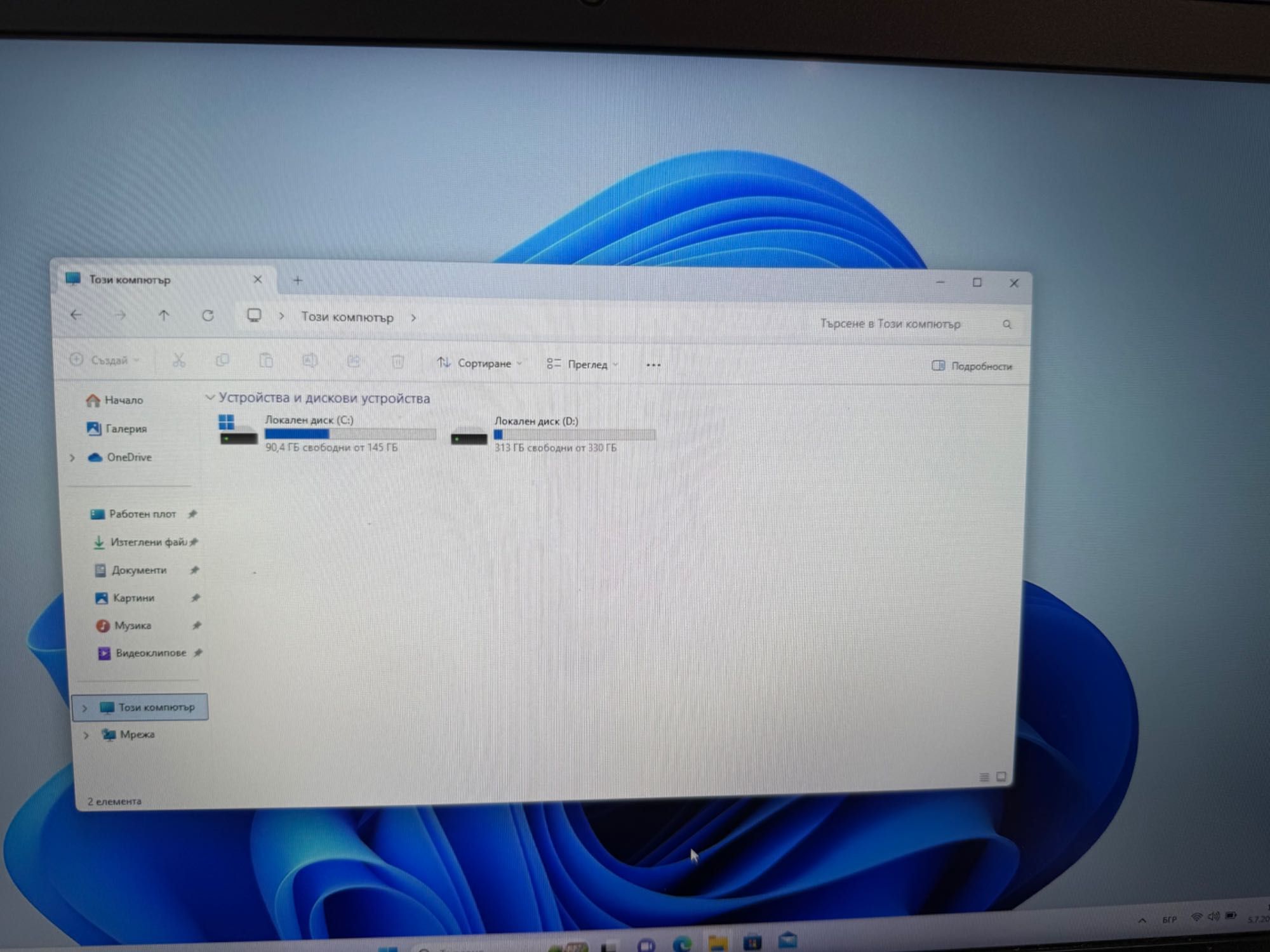
Task: Click the computer icon in address bar
Action: click(254, 315)
